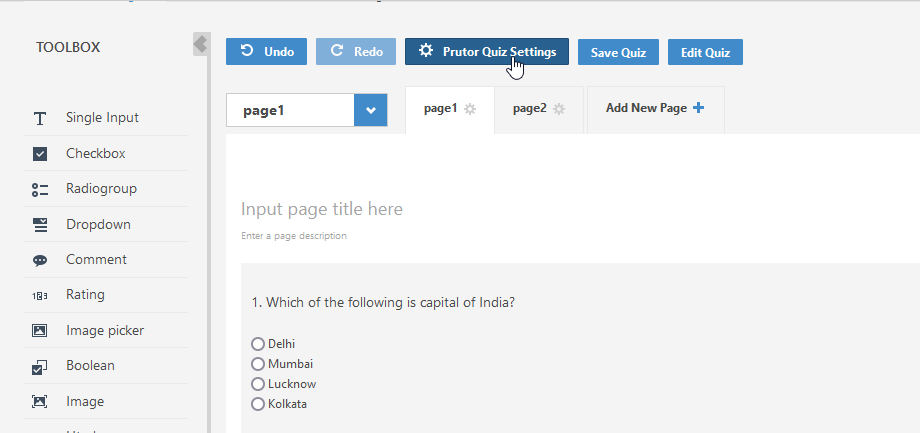Open page1 tab settings gear

click(470, 109)
